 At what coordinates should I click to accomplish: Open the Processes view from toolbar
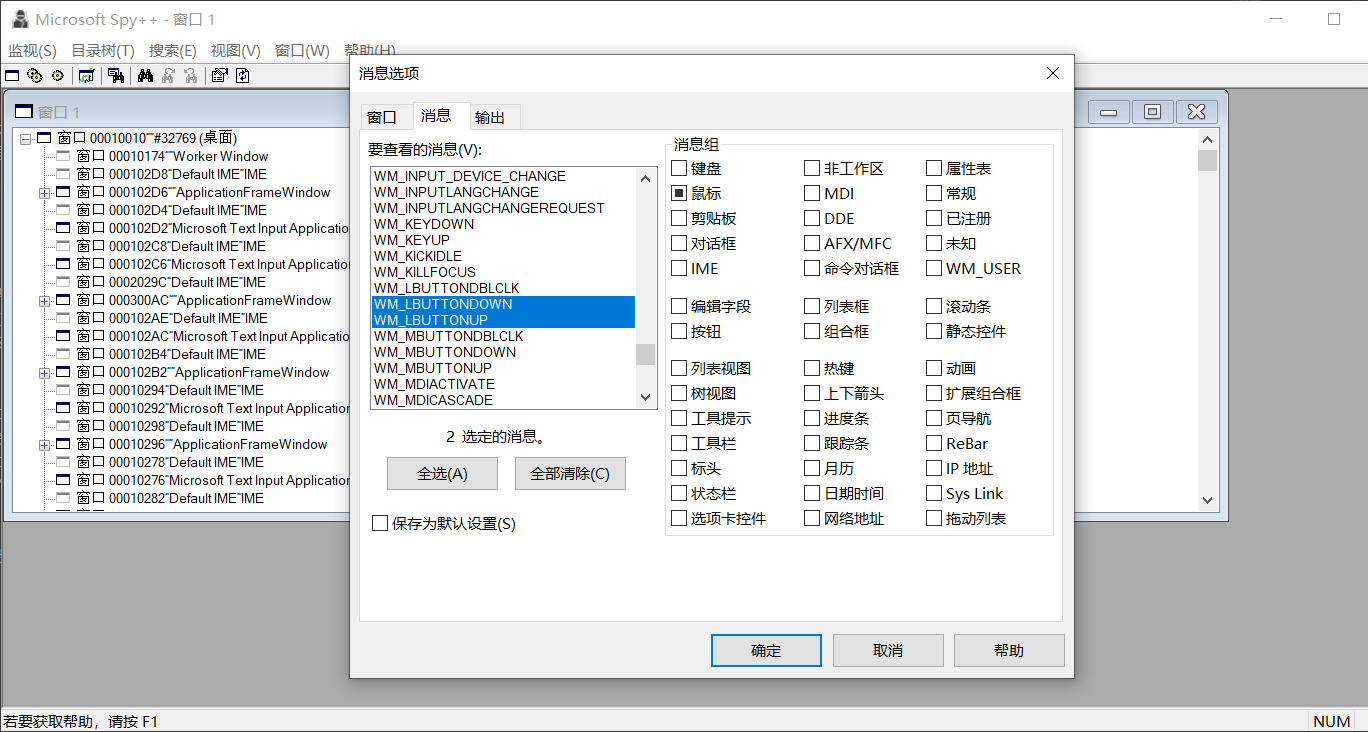click(35, 75)
